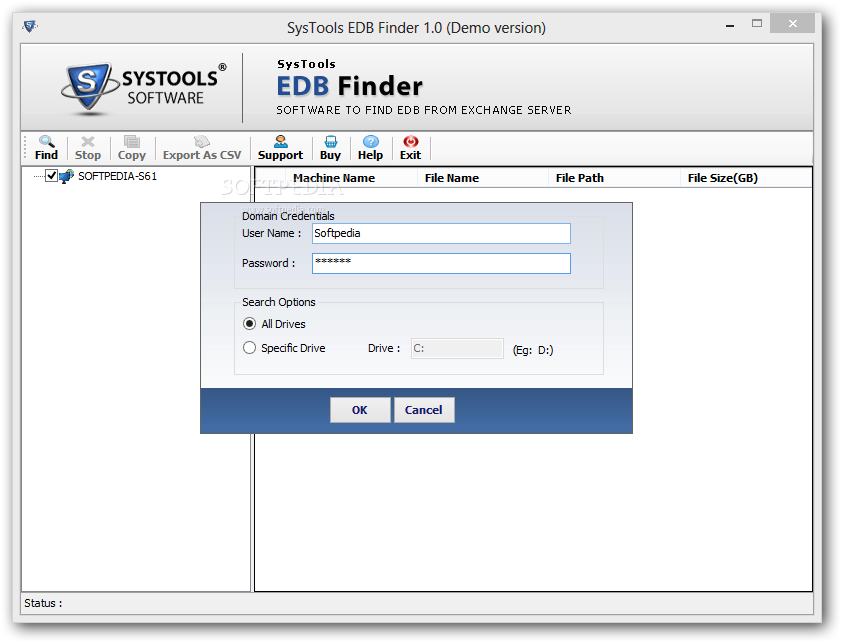The height and width of the screenshot is (643, 842).
Task: Select the All Drives radio button
Action: click(x=249, y=324)
